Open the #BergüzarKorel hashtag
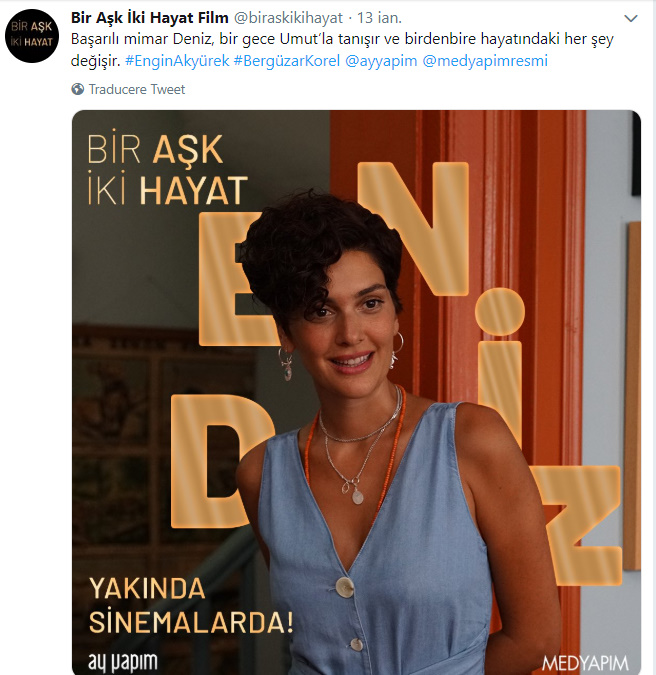This screenshot has height=675, width=656. (x=287, y=61)
